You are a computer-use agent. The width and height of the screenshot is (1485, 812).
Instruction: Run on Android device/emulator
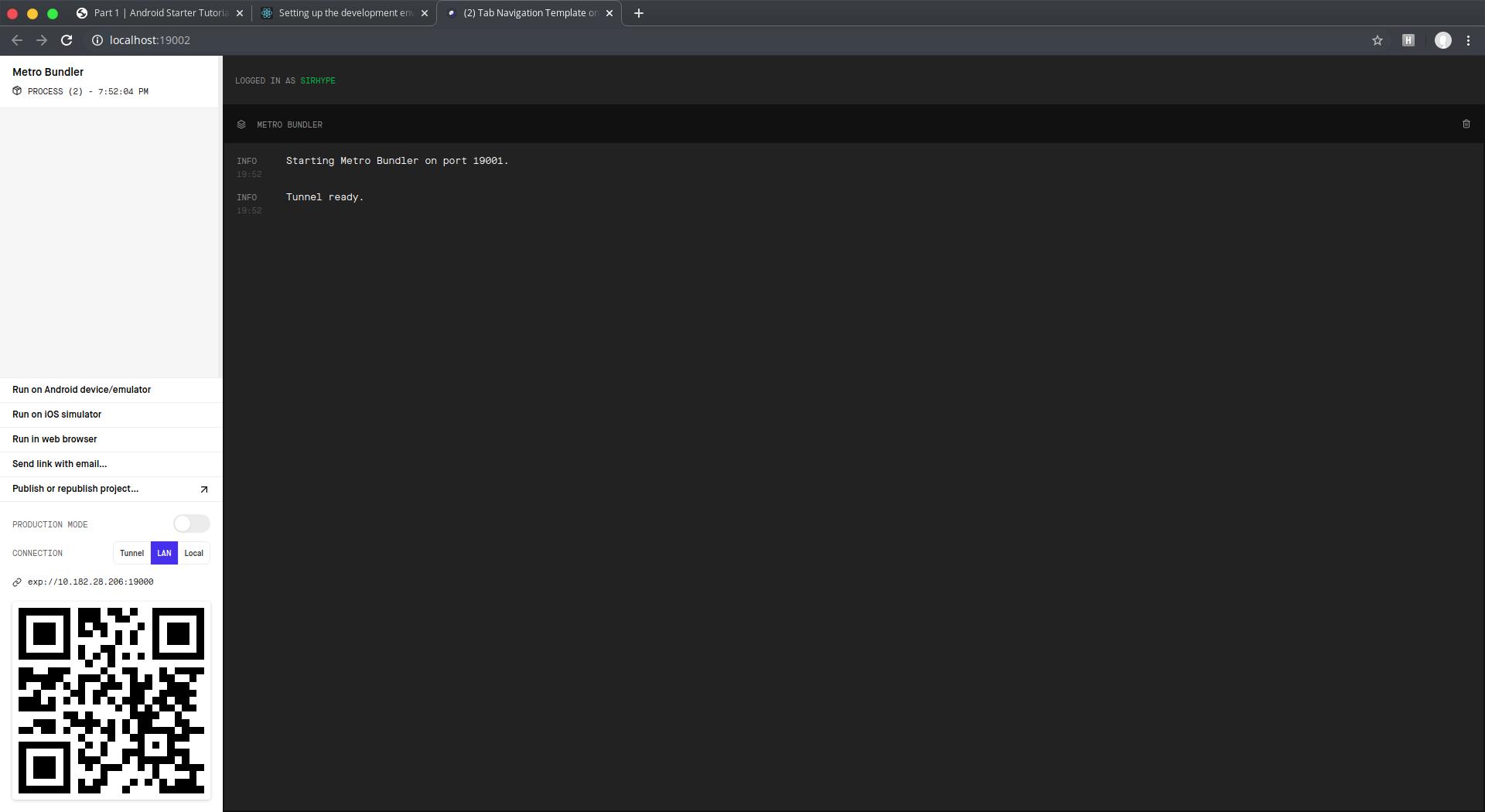[x=111, y=390]
